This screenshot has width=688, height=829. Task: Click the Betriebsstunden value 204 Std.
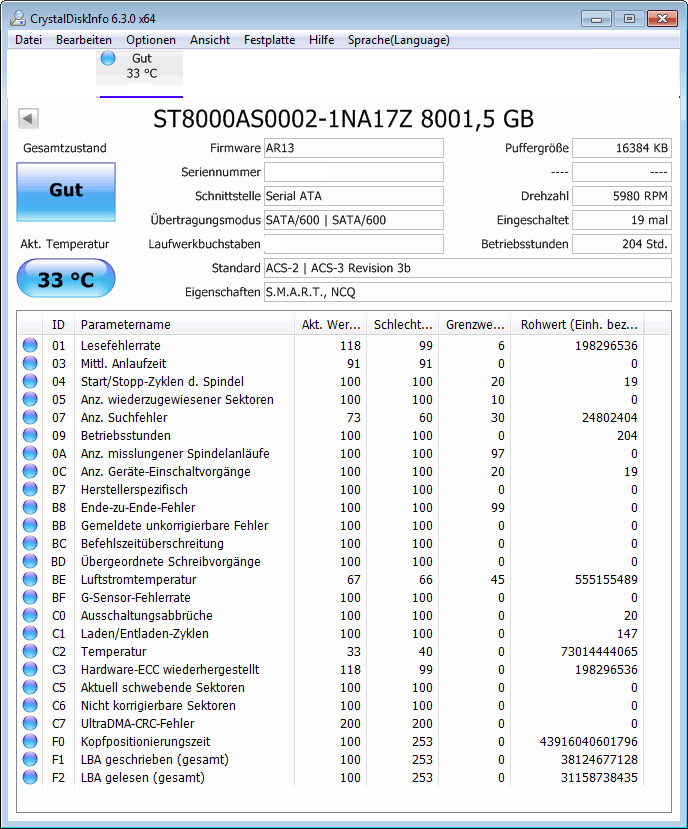622,244
